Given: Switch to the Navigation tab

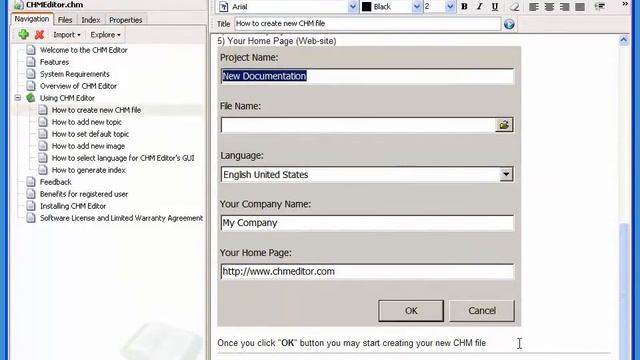Looking at the screenshot, I should [32, 19].
